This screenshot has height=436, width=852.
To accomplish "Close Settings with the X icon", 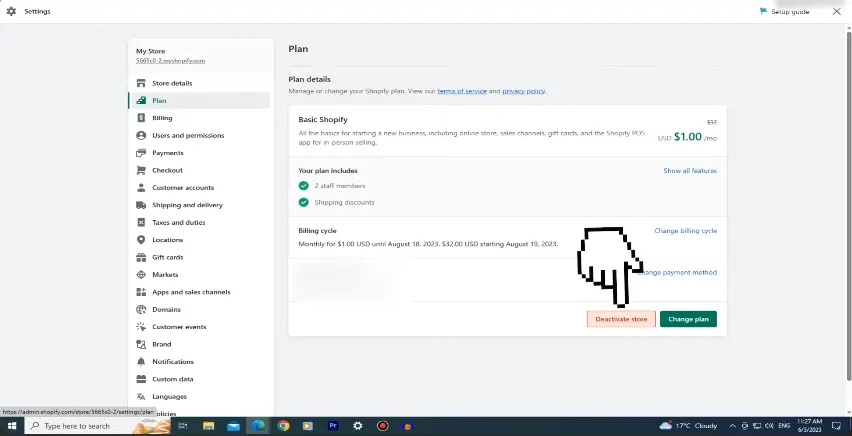I will 837,11.
